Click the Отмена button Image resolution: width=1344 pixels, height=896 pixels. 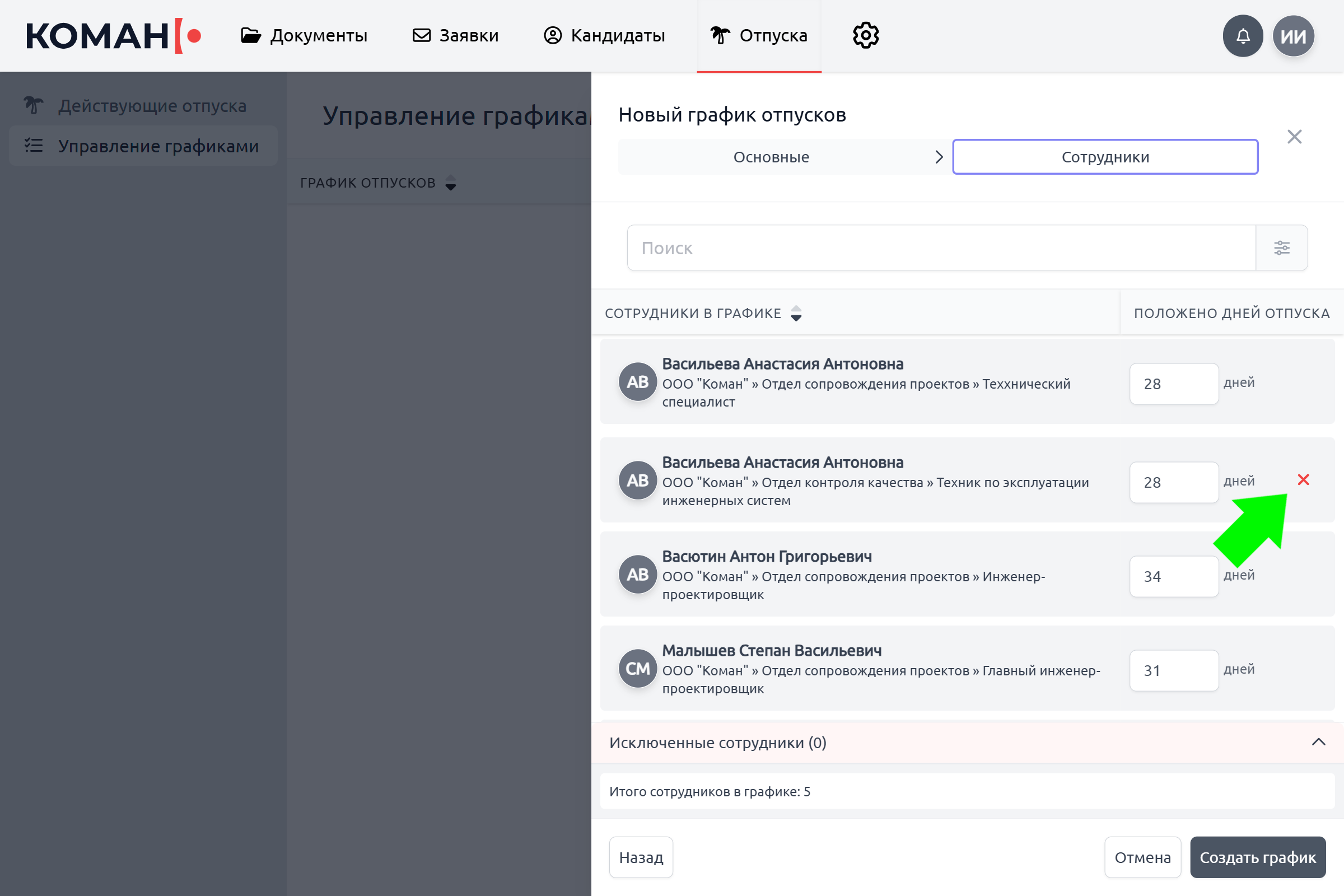pos(1142,857)
